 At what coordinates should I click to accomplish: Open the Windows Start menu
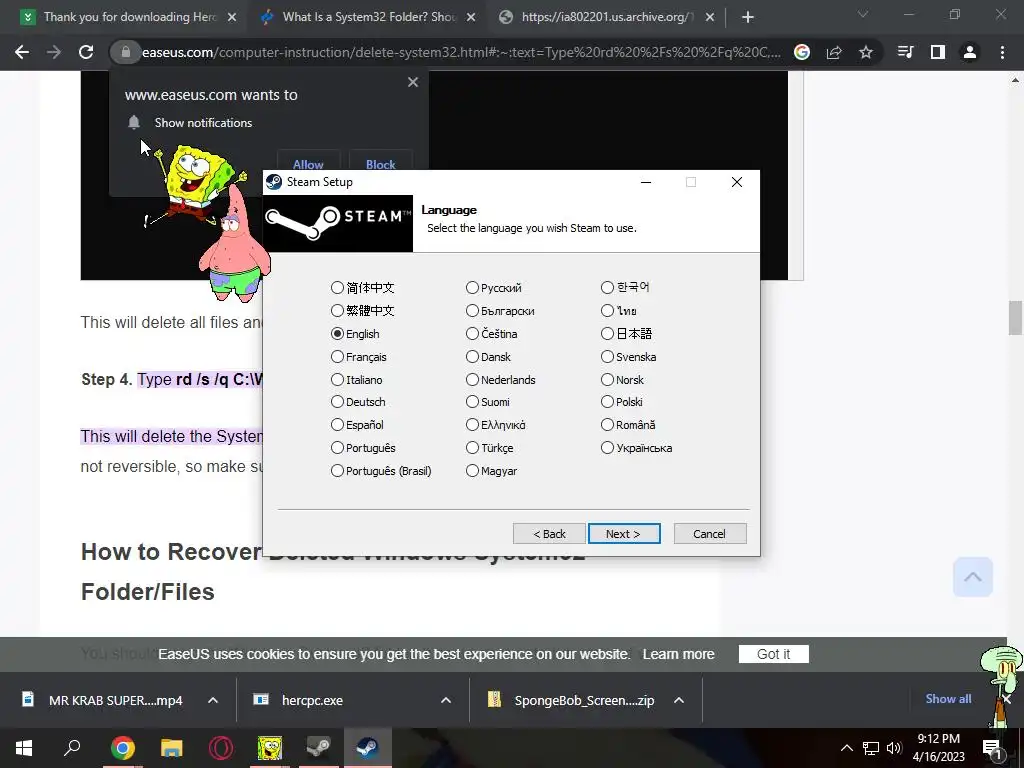pos(24,748)
